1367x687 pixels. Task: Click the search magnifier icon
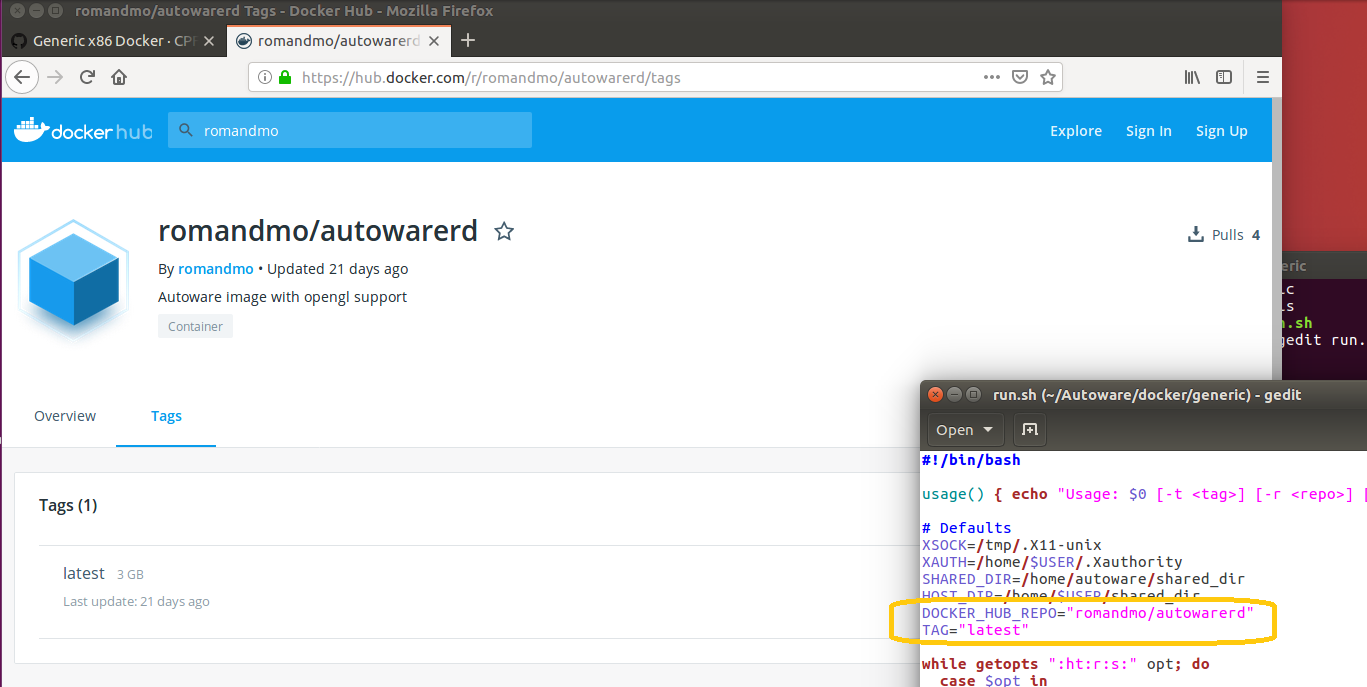(x=185, y=131)
